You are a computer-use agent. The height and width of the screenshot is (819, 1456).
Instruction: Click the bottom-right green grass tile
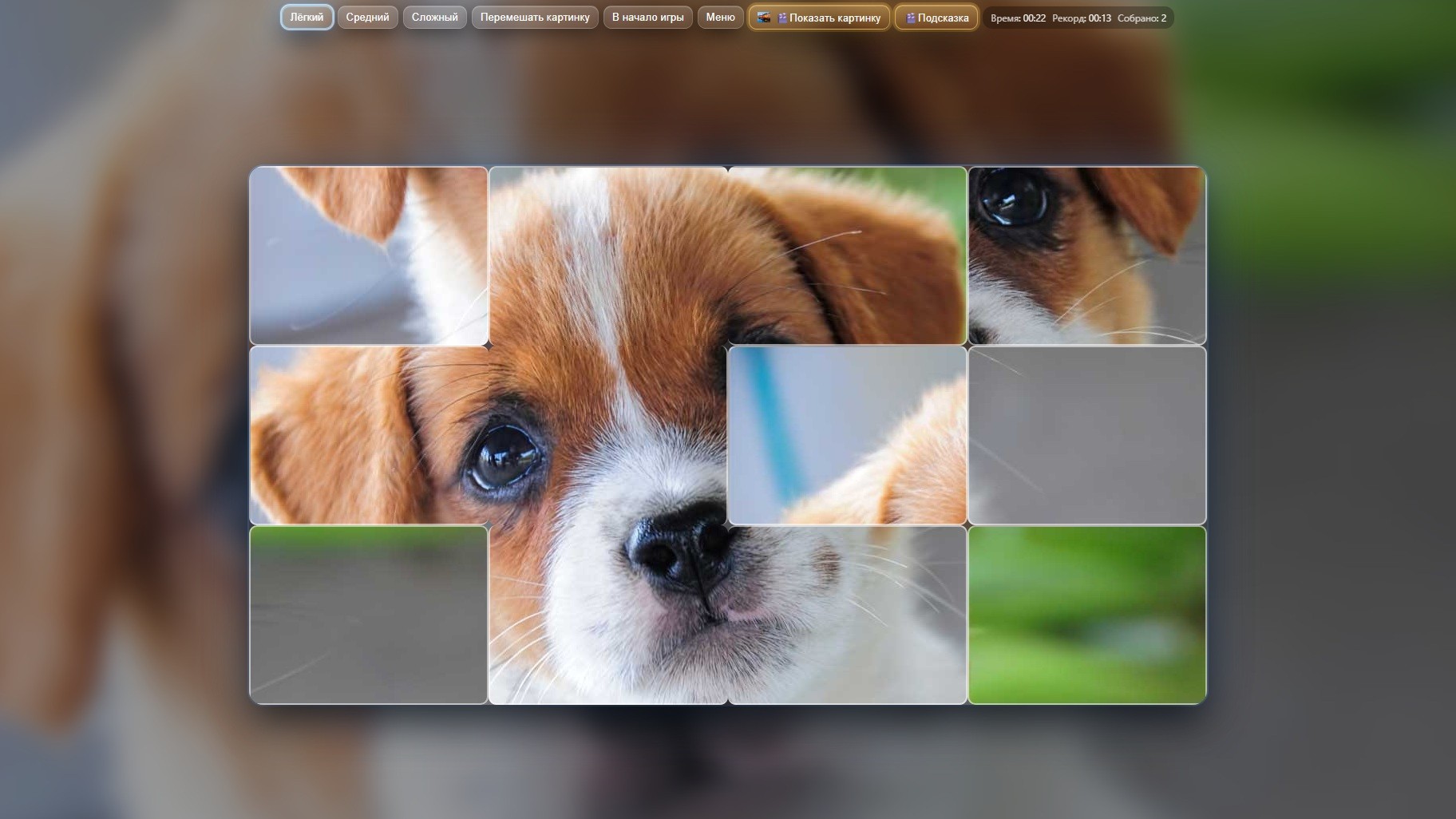click(x=1086, y=615)
